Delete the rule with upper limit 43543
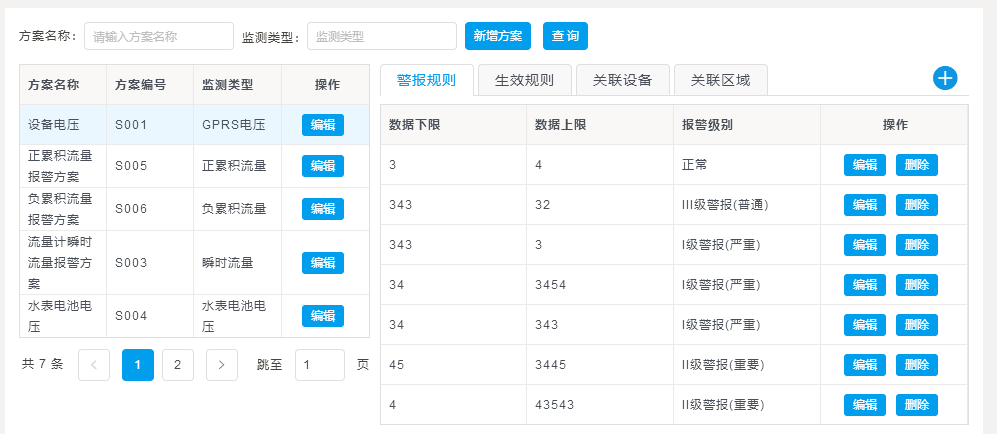The image size is (997, 434). click(x=916, y=405)
